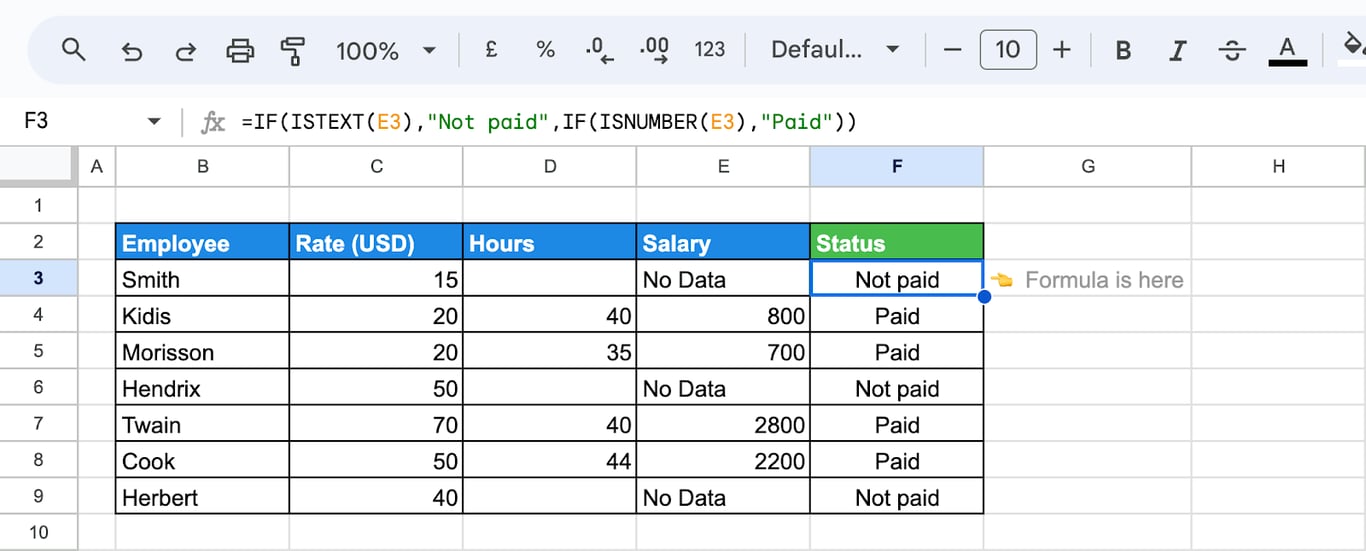Click the Salary header cell
The height and width of the screenshot is (551, 1366).
point(723,242)
